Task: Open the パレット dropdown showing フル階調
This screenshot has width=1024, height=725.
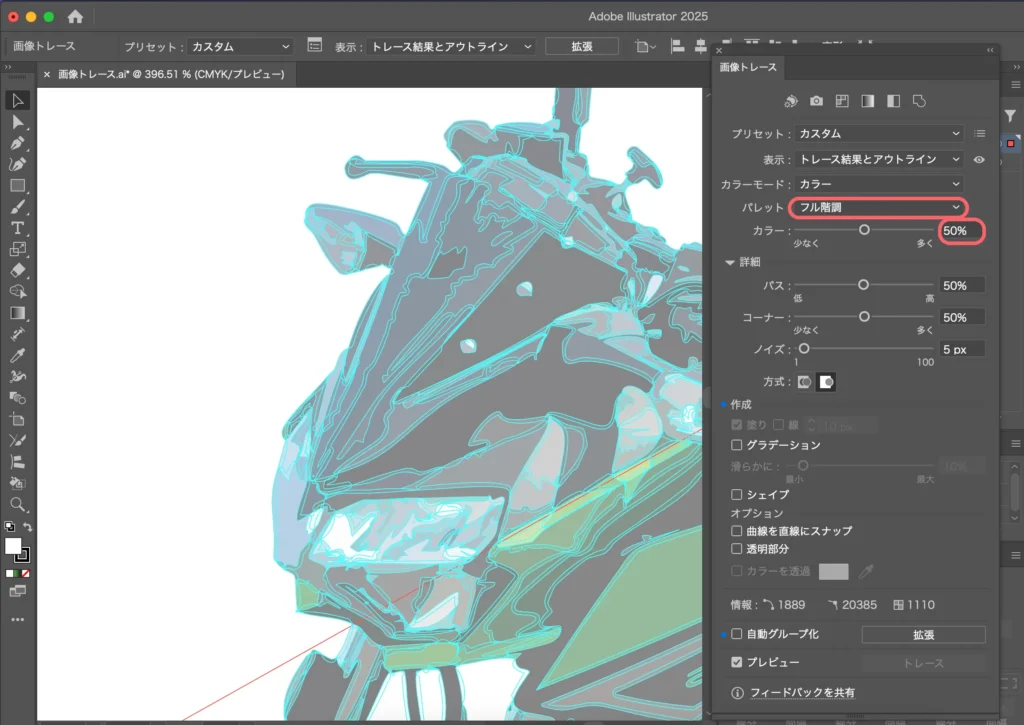Action: [x=878, y=208]
